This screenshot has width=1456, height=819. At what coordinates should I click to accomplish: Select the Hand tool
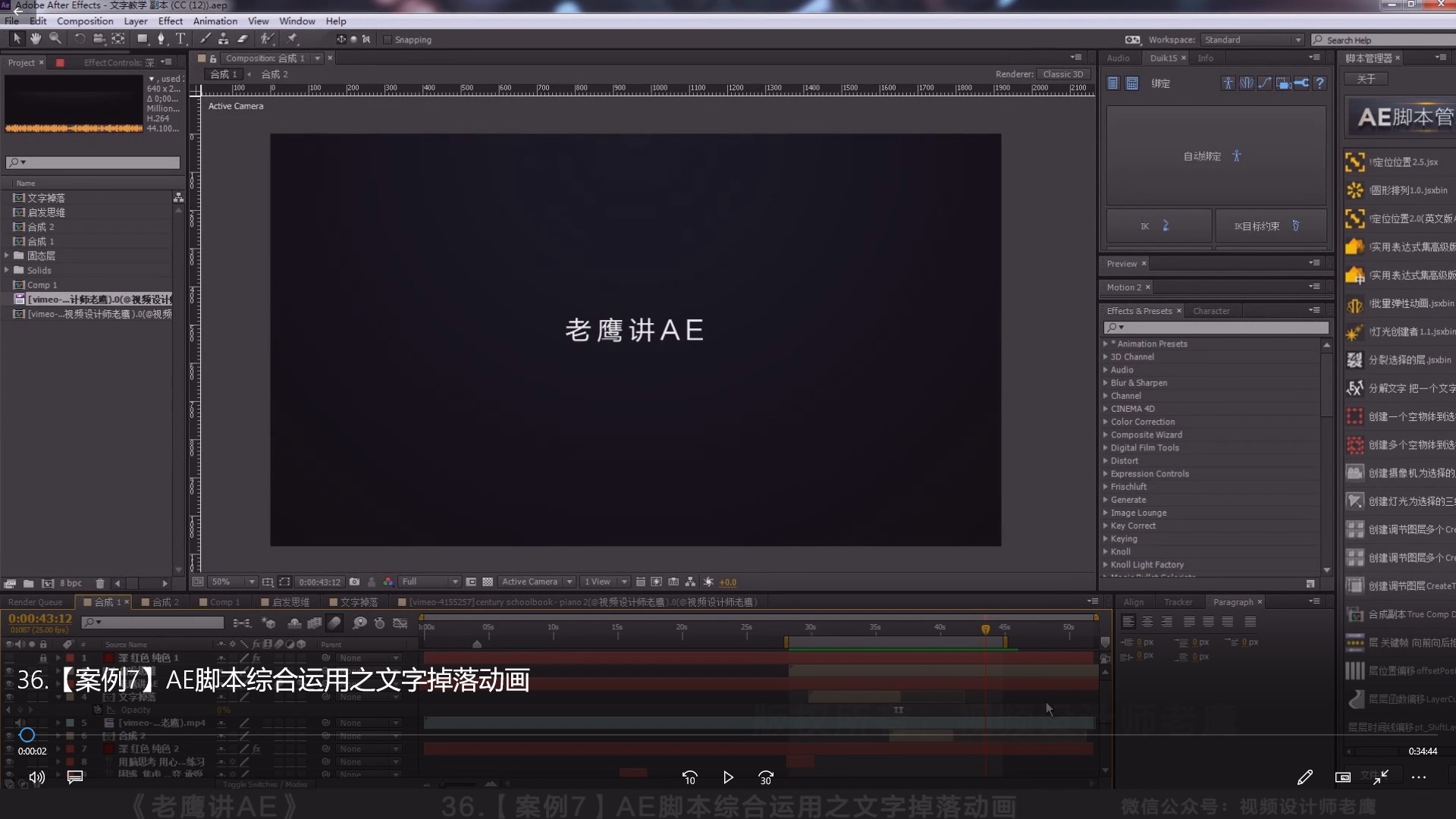tap(36, 39)
